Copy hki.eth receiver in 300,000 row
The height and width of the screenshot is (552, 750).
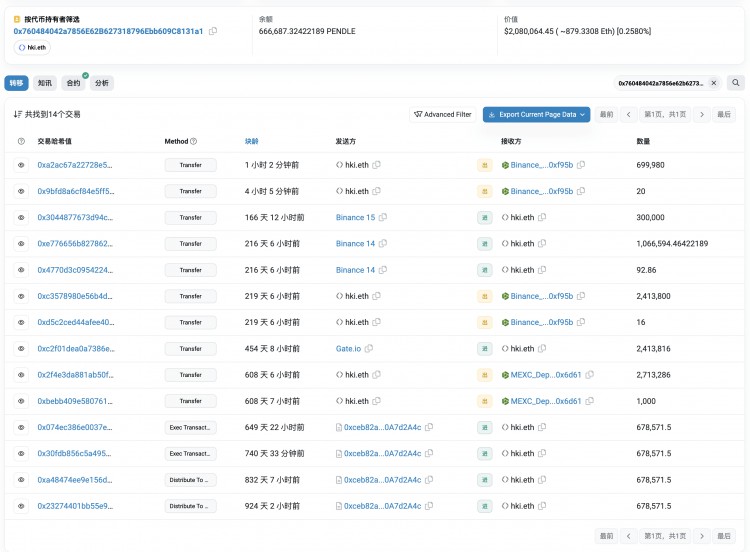click(x=542, y=217)
